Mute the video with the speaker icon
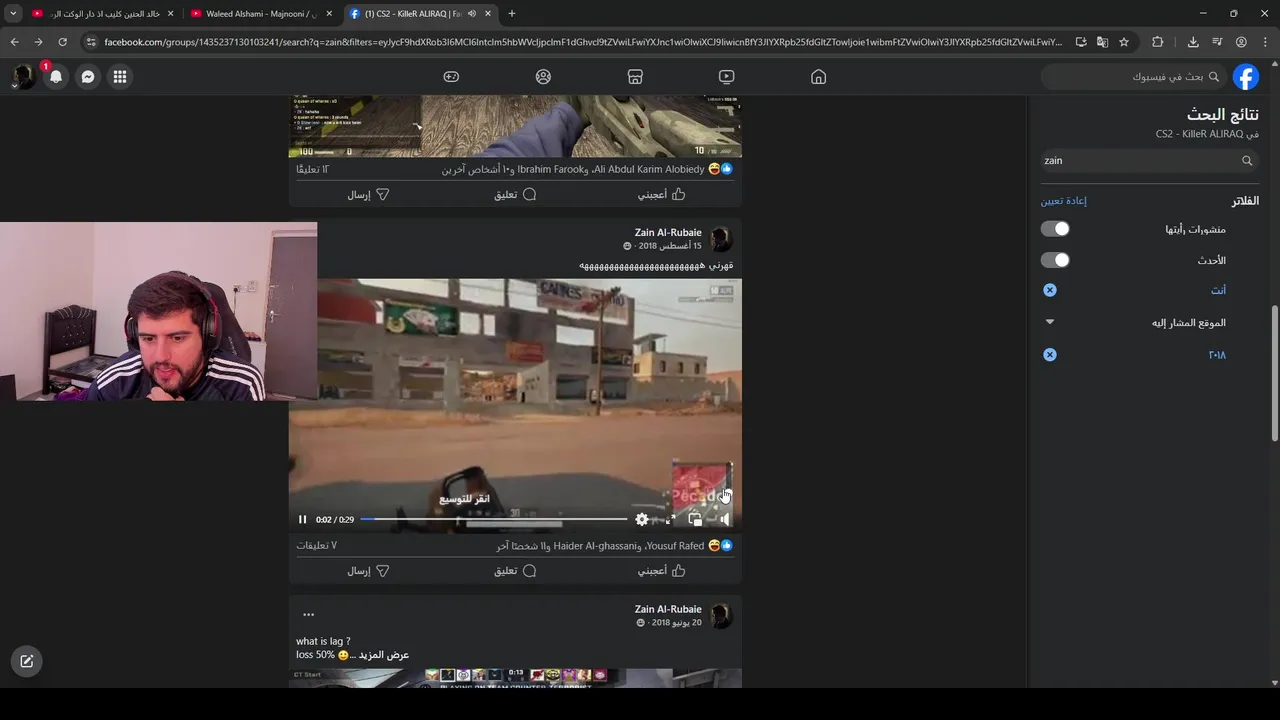This screenshot has width=1280, height=720. pyautogui.click(x=724, y=519)
